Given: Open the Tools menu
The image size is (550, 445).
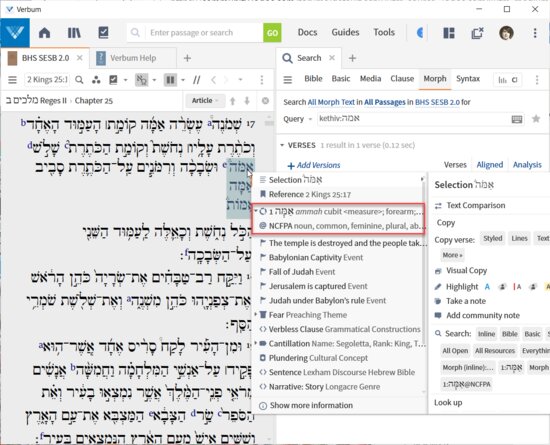Looking at the screenshot, I should coord(384,32).
